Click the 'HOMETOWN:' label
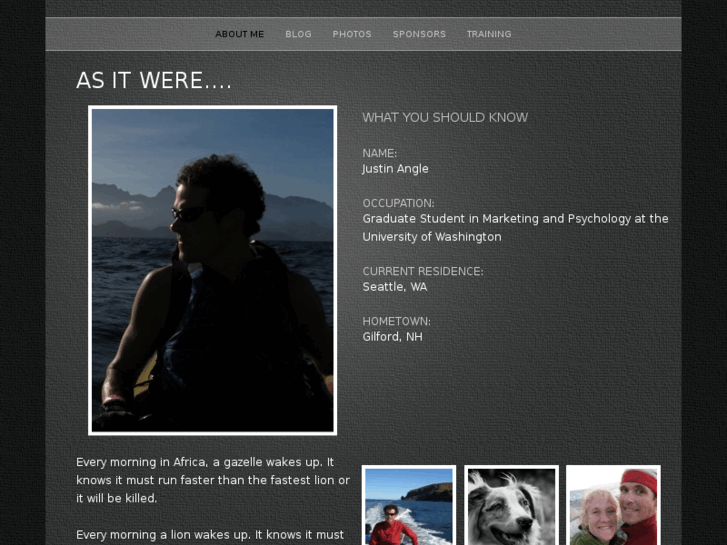 pyautogui.click(x=396, y=321)
